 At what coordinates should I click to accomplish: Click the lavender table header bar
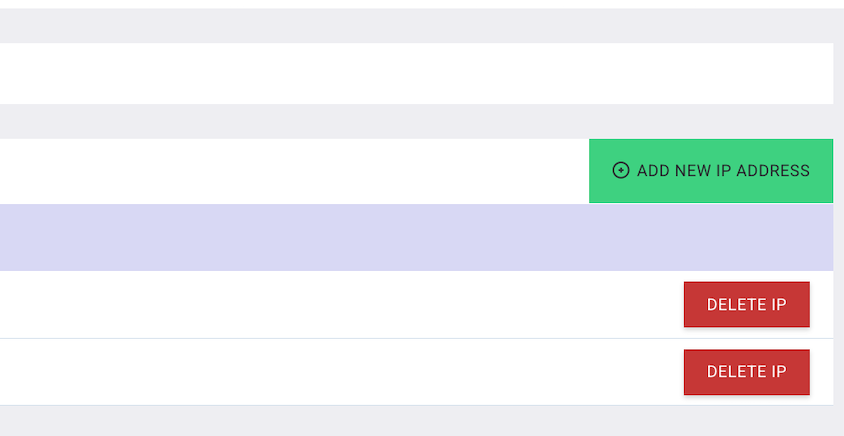point(400,237)
